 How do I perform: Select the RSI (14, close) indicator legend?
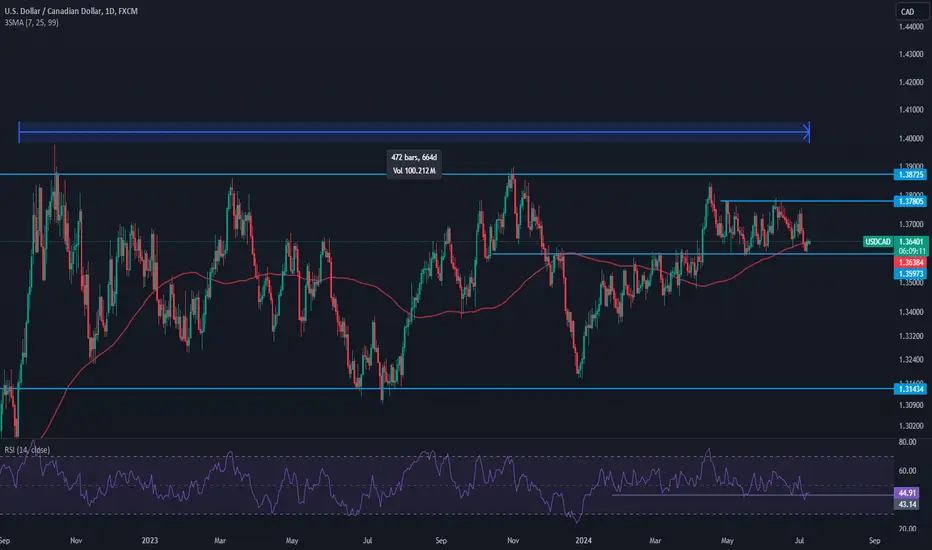(x=27, y=450)
